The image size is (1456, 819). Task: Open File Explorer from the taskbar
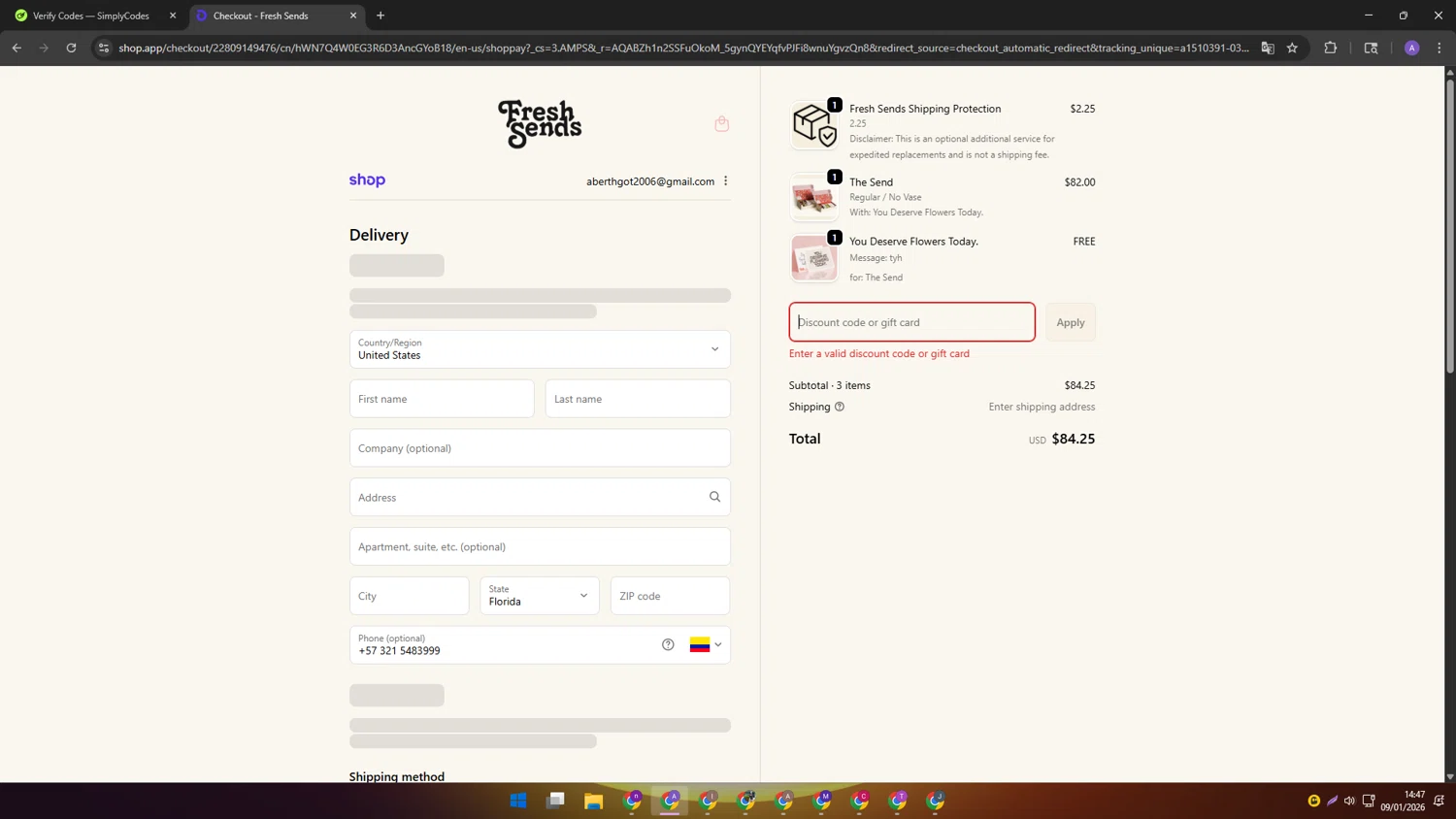click(x=593, y=801)
